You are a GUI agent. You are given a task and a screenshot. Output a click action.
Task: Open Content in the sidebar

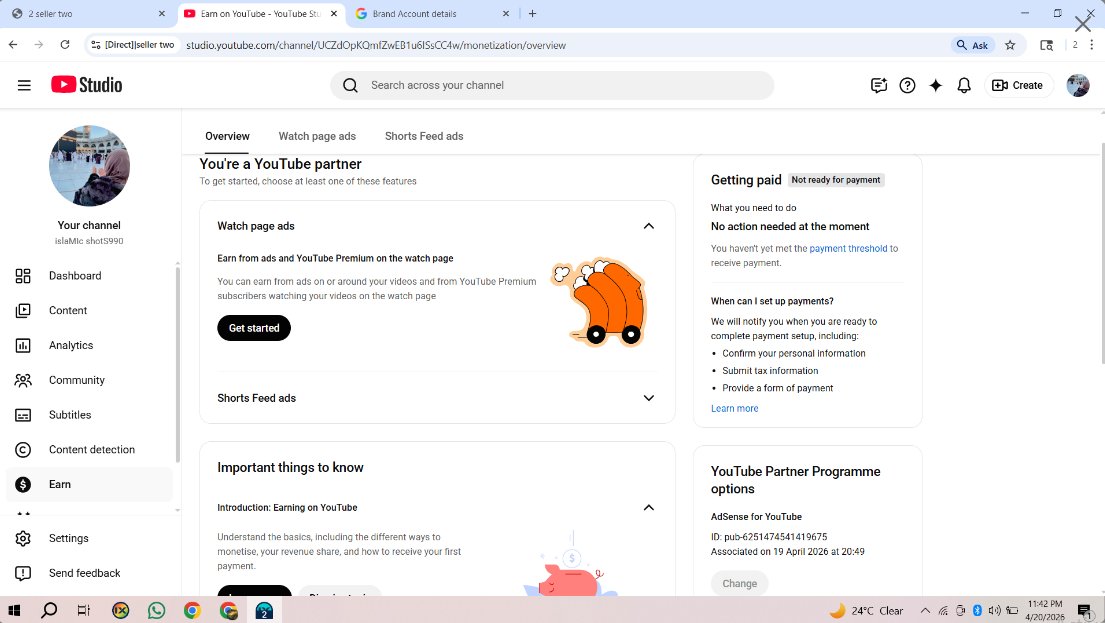click(89, 310)
